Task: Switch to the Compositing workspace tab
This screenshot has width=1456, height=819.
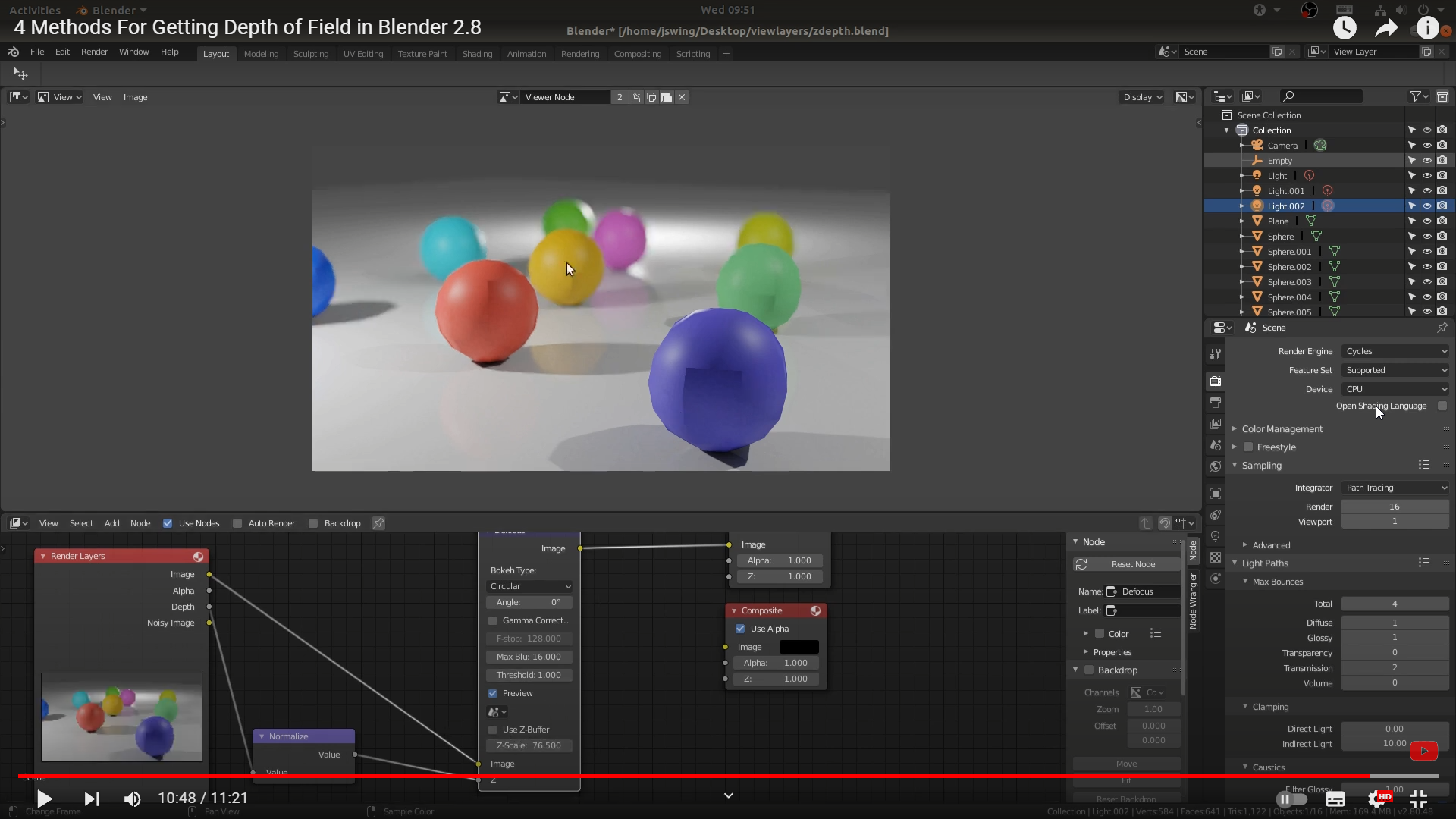Action: click(x=637, y=54)
